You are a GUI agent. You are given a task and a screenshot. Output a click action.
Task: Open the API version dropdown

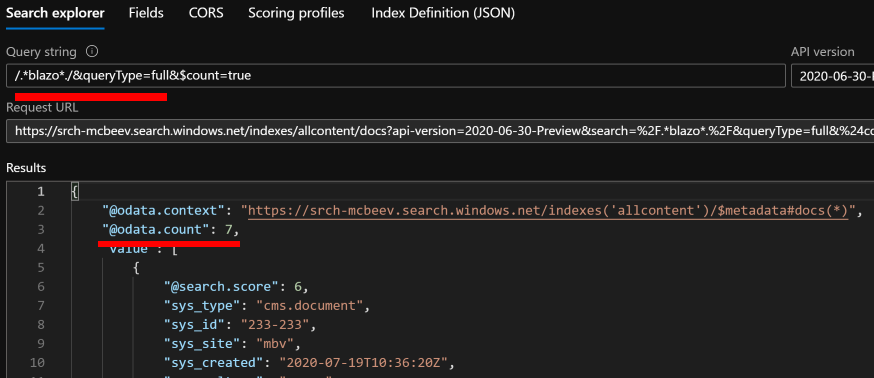[x=832, y=76]
